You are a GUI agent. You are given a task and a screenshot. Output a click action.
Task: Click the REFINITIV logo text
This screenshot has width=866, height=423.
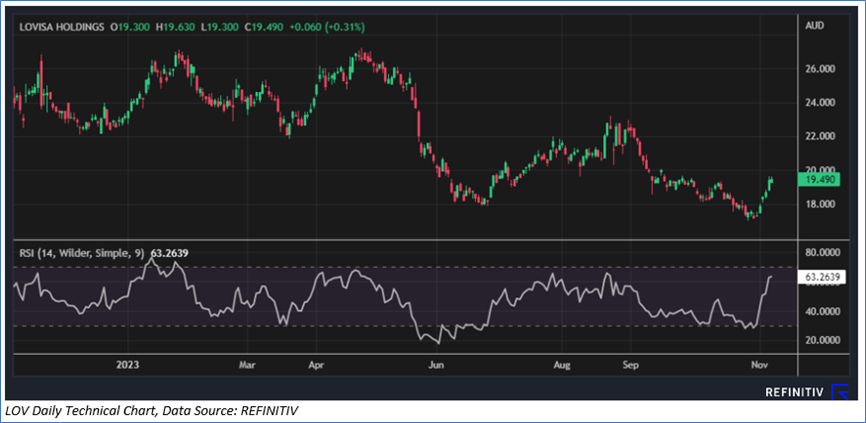(x=794, y=393)
